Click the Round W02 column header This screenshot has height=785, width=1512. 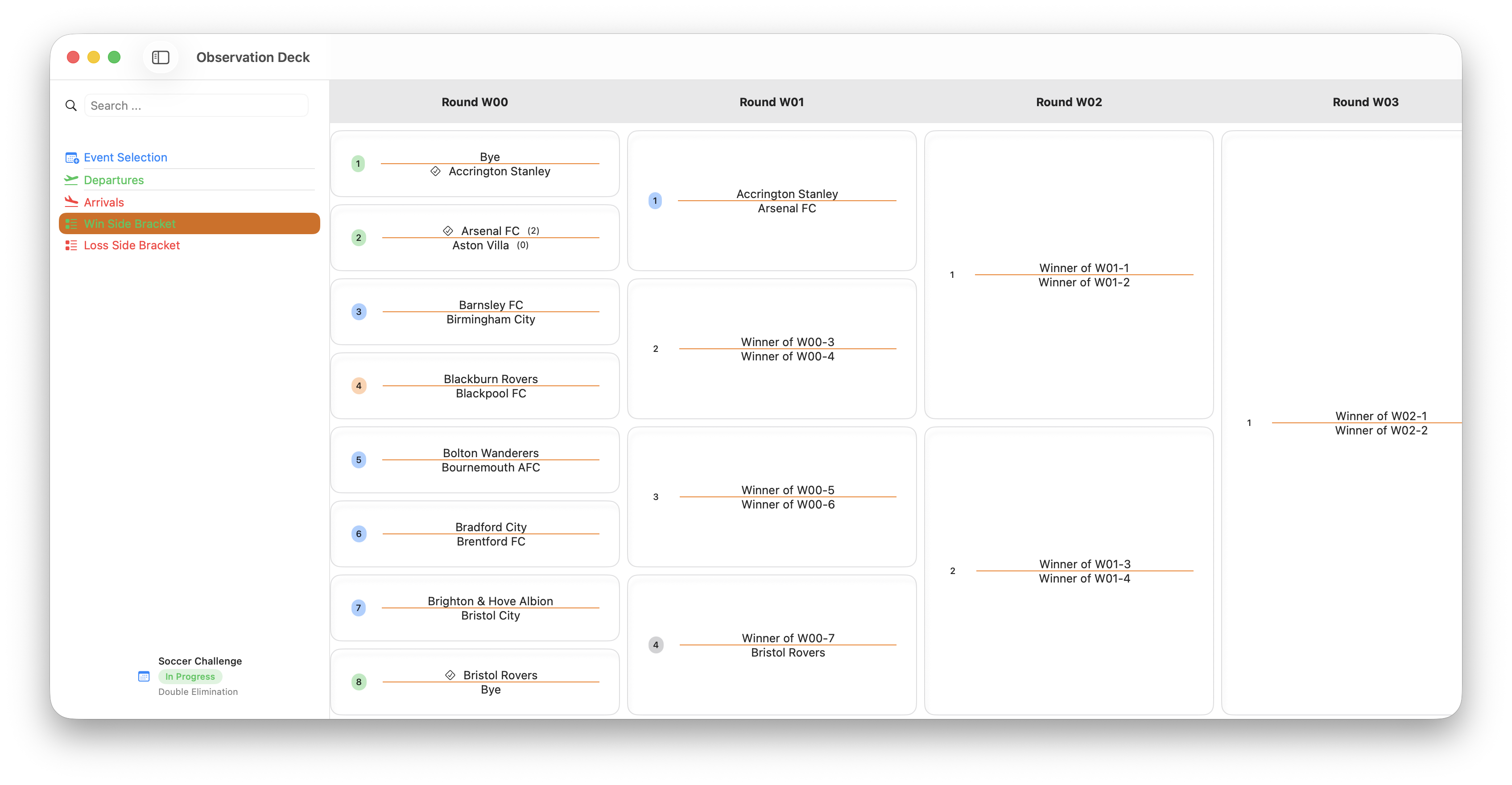pyautogui.click(x=1068, y=102)
